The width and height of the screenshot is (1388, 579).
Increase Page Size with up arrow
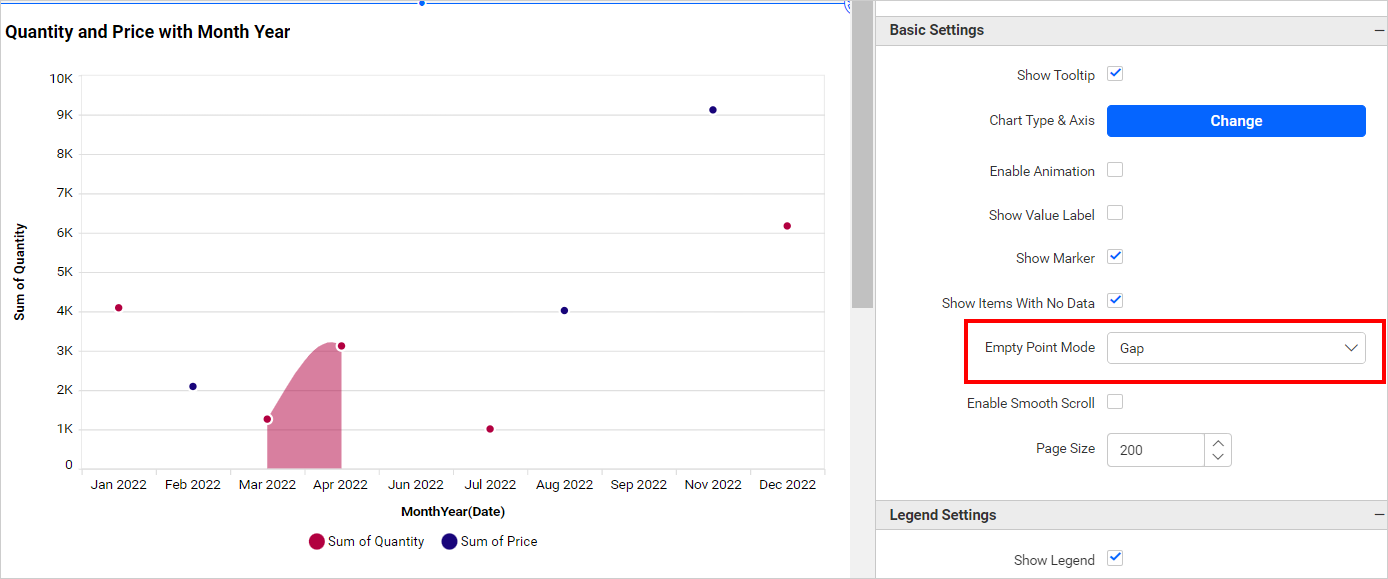(1217, 442)
